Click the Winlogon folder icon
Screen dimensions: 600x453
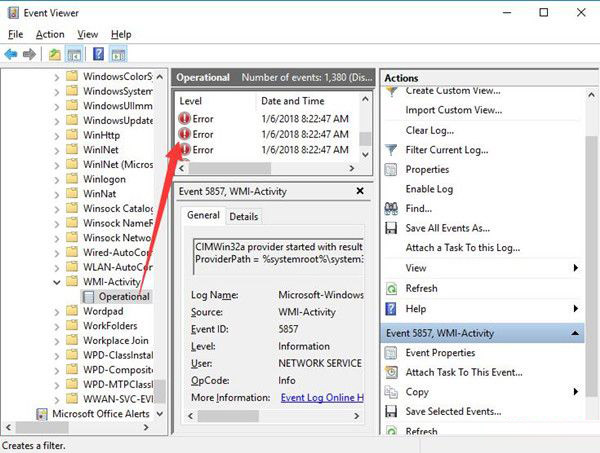72,179
